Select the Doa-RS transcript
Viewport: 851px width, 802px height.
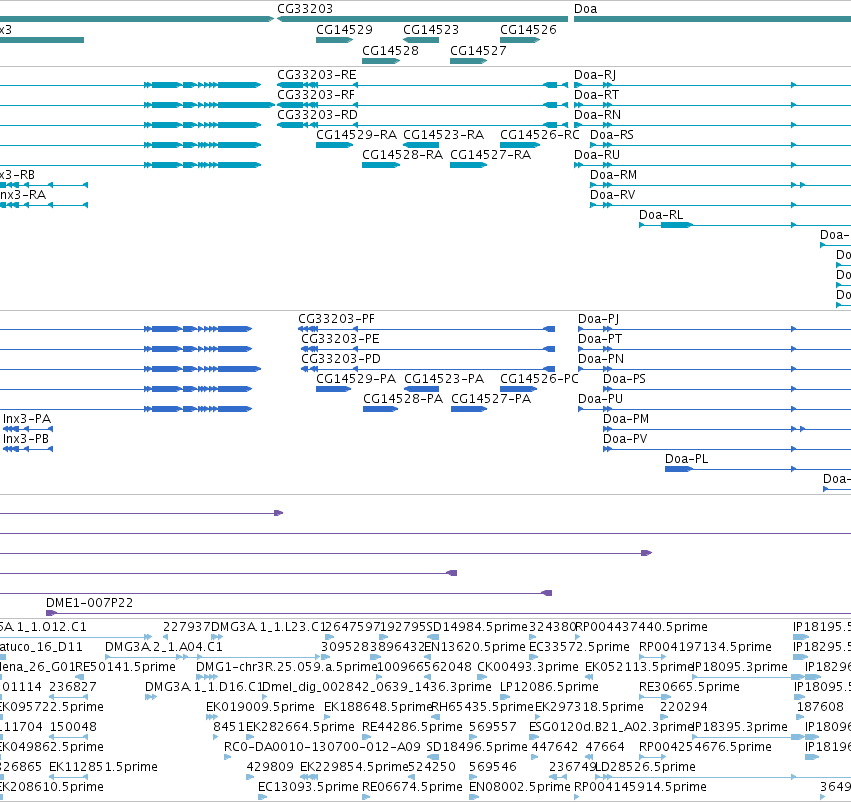720,145
